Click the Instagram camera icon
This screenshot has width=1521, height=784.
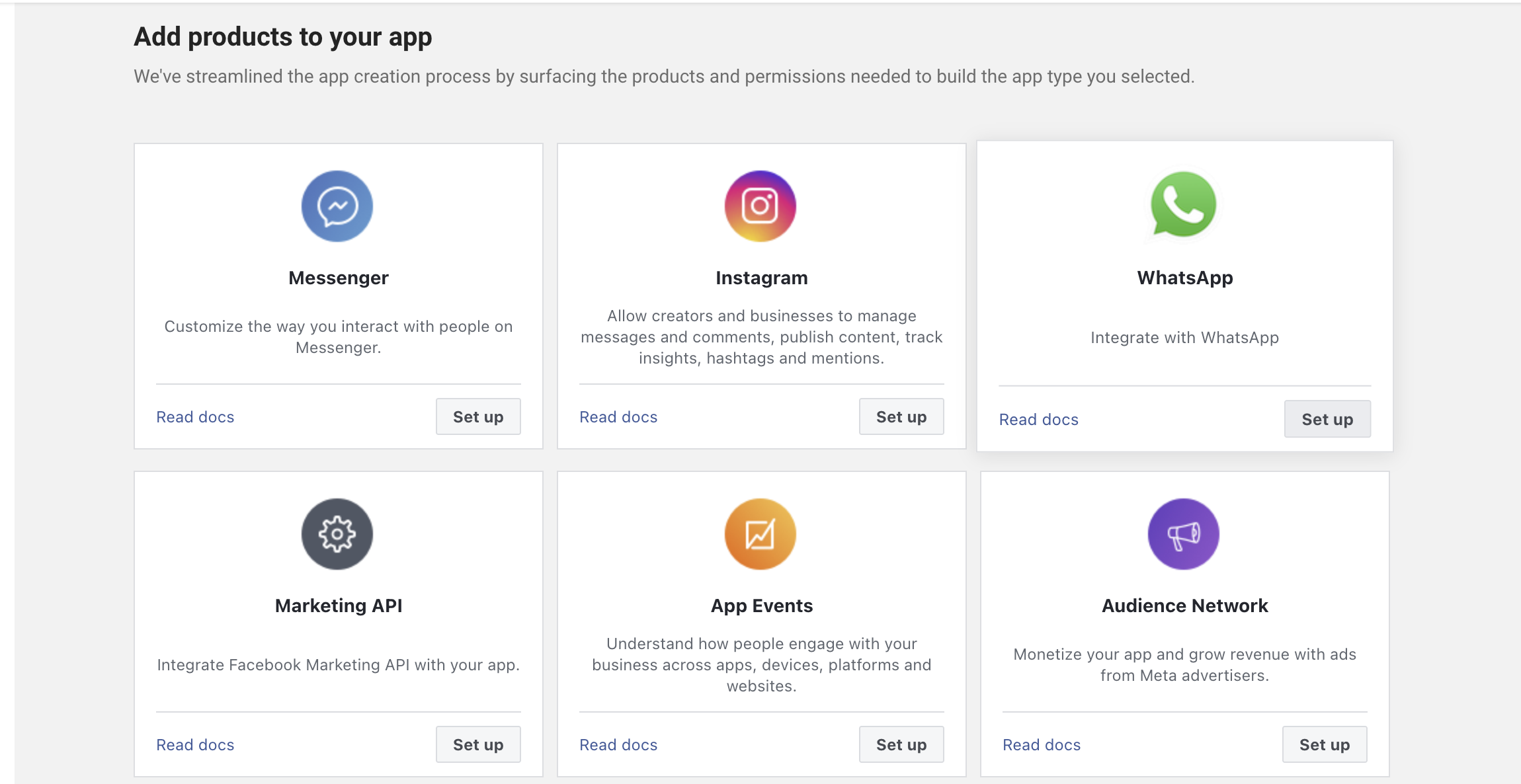tap(760, 206)
